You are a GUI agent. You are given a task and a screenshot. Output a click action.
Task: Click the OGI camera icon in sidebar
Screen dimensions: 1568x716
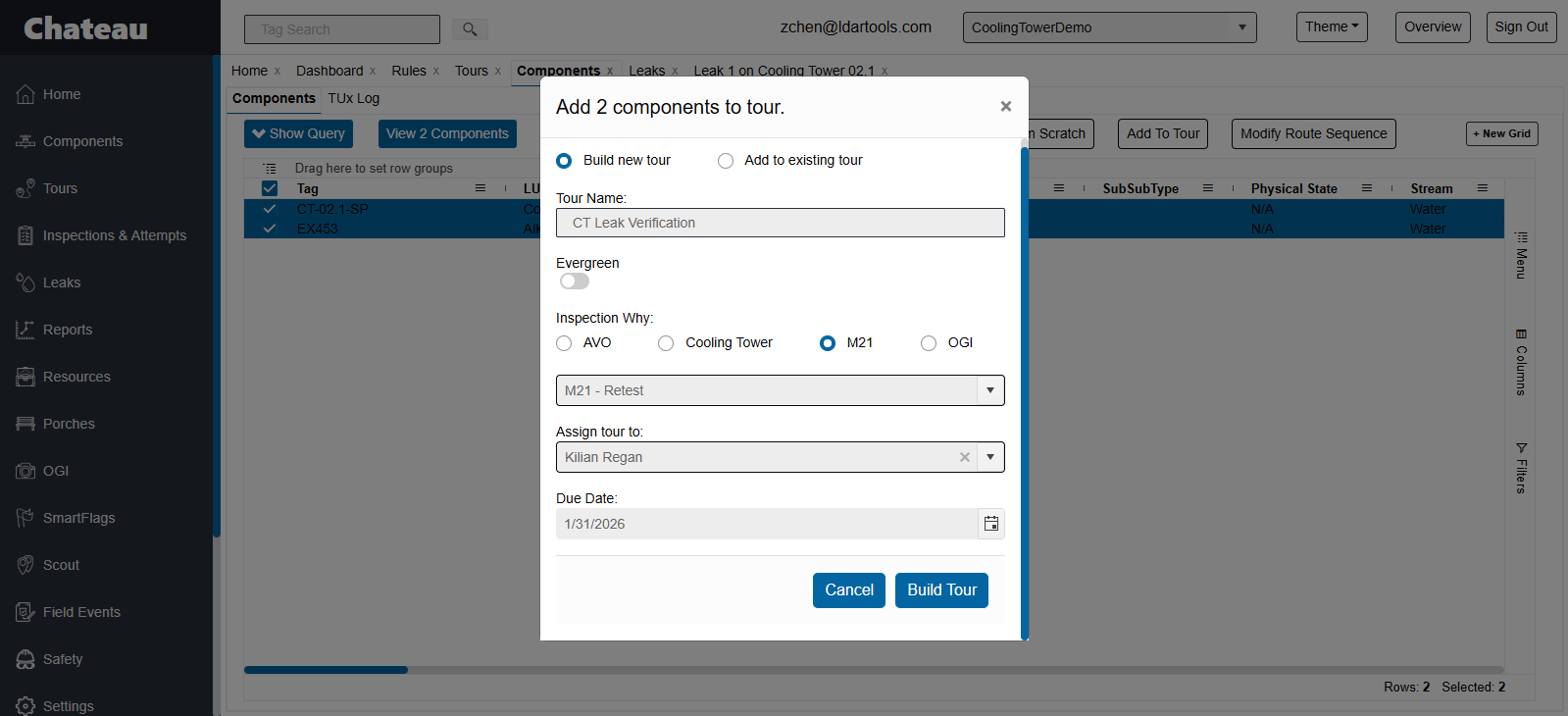coord(25,471)
